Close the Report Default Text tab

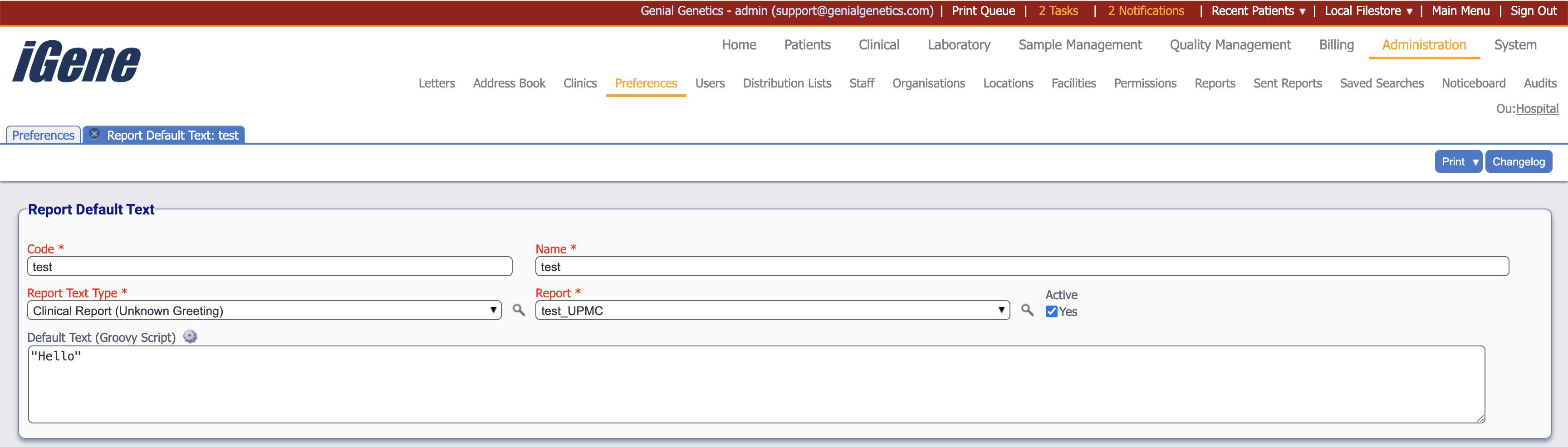pyautogui.click(x=94, y=134)
